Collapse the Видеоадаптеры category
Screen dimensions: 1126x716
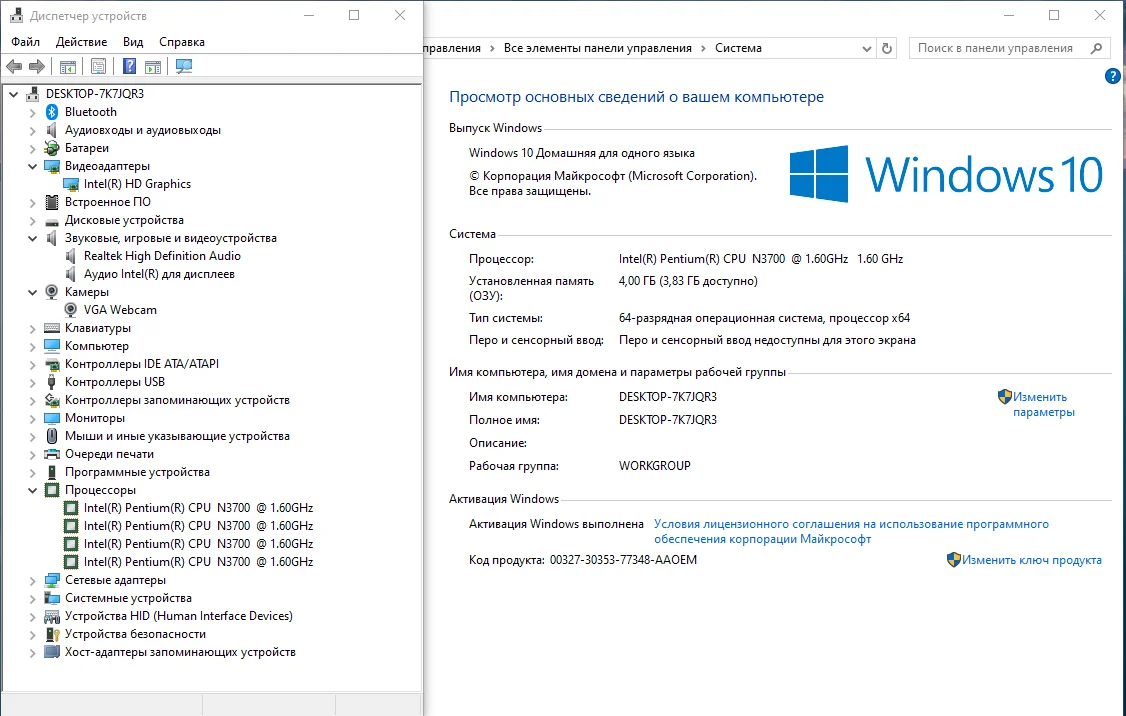click(32, 166)
